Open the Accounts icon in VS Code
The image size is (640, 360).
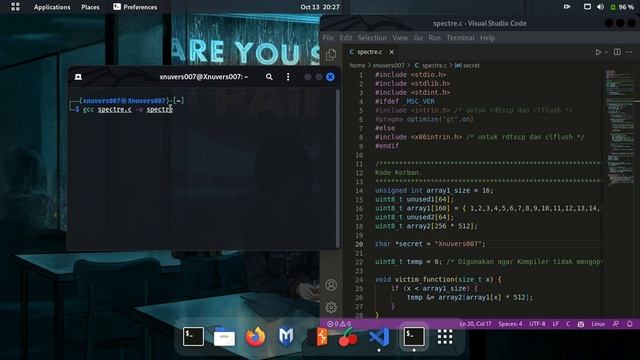pos(331,285)
